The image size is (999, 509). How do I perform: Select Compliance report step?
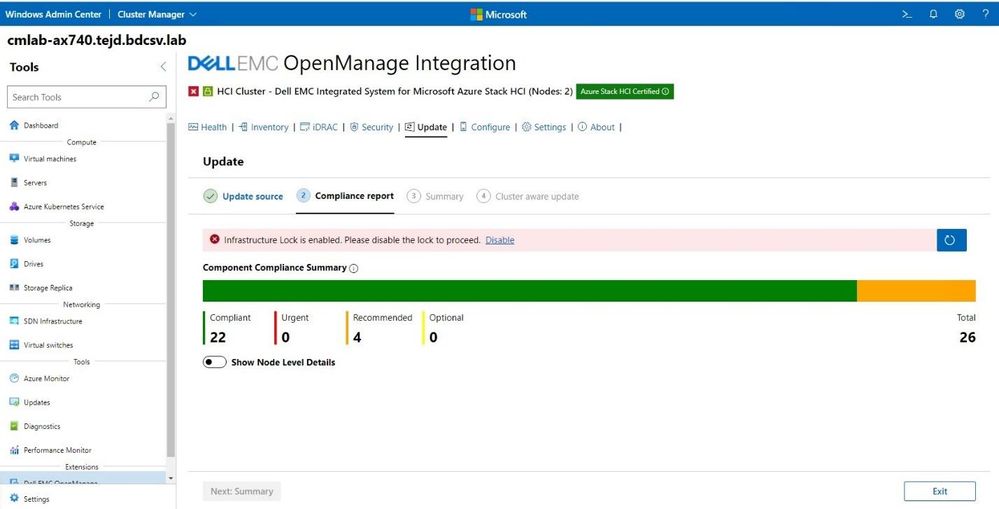(x=345, y=196)
